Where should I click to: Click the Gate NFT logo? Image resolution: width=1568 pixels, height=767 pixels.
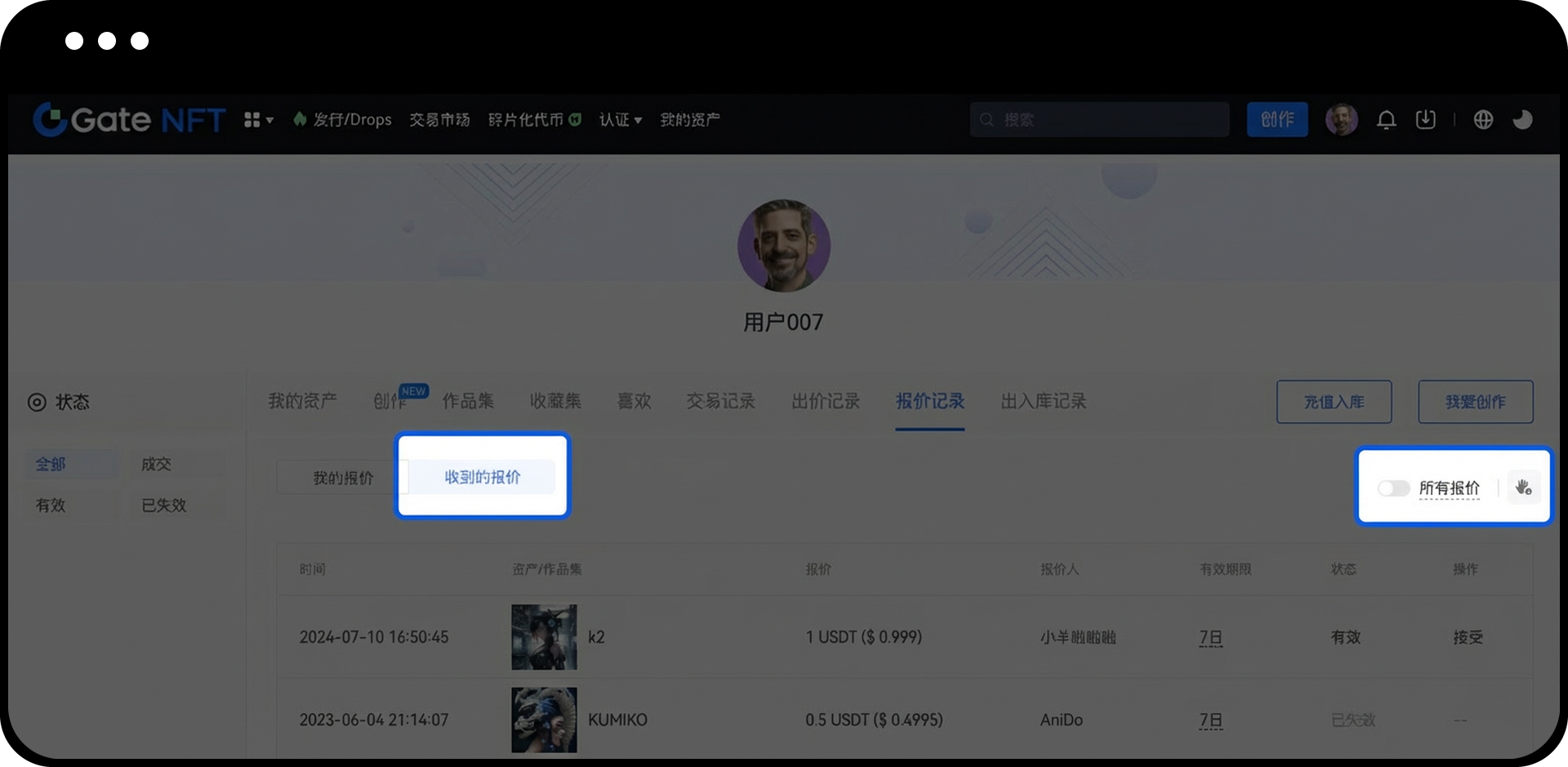[128, 119]
